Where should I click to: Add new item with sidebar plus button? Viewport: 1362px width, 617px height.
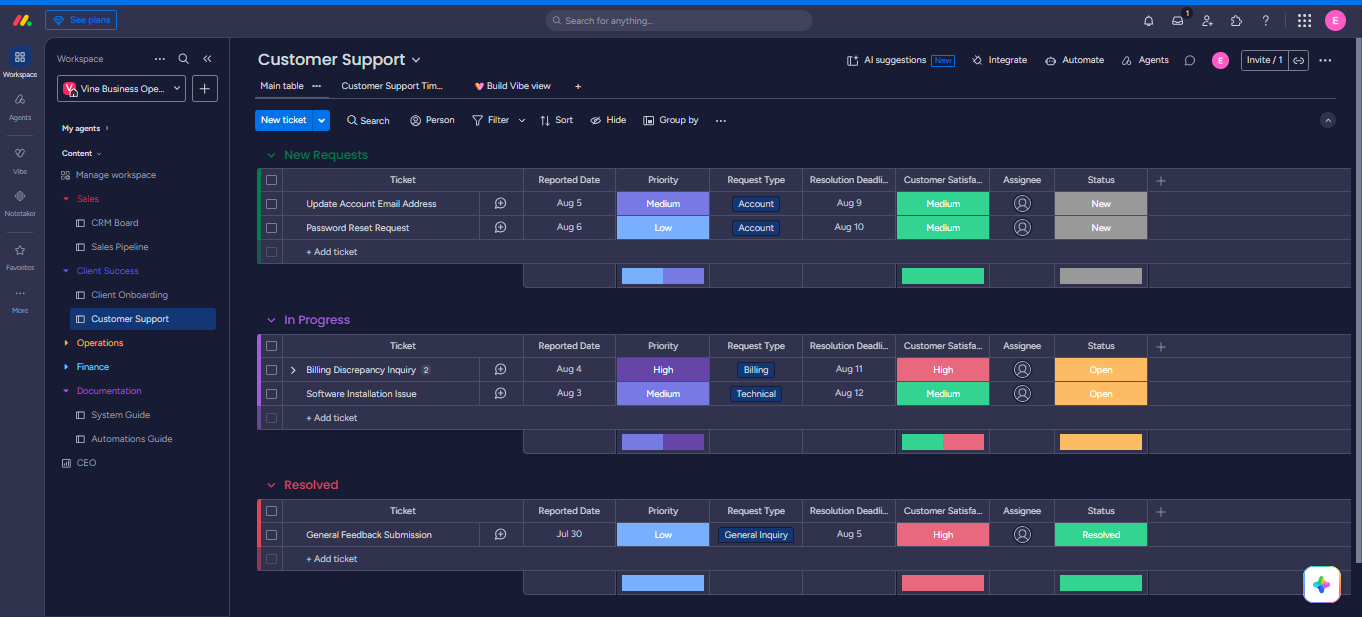(x=204, y=88)
